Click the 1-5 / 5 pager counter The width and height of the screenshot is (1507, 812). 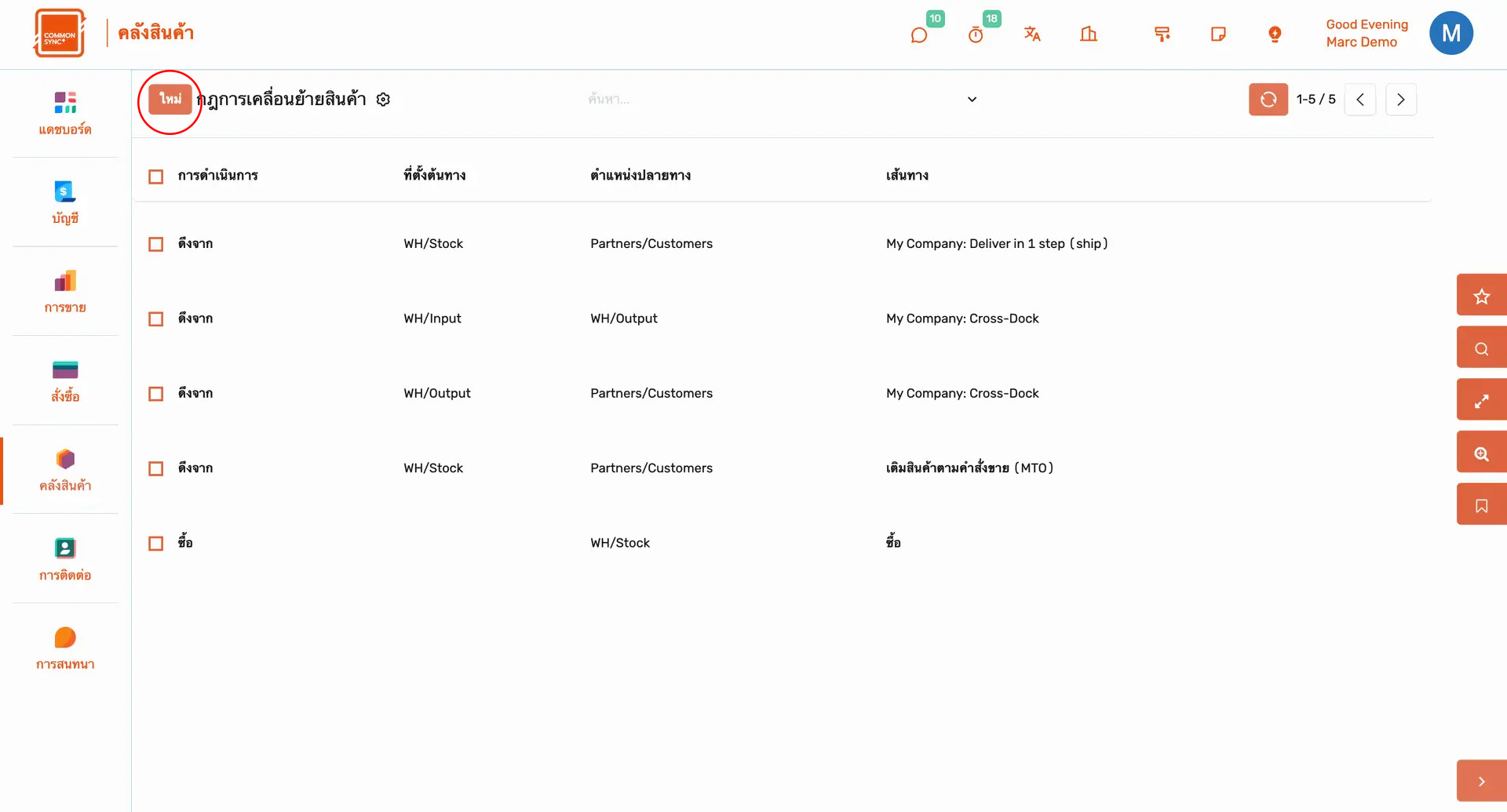[1316, 100]
